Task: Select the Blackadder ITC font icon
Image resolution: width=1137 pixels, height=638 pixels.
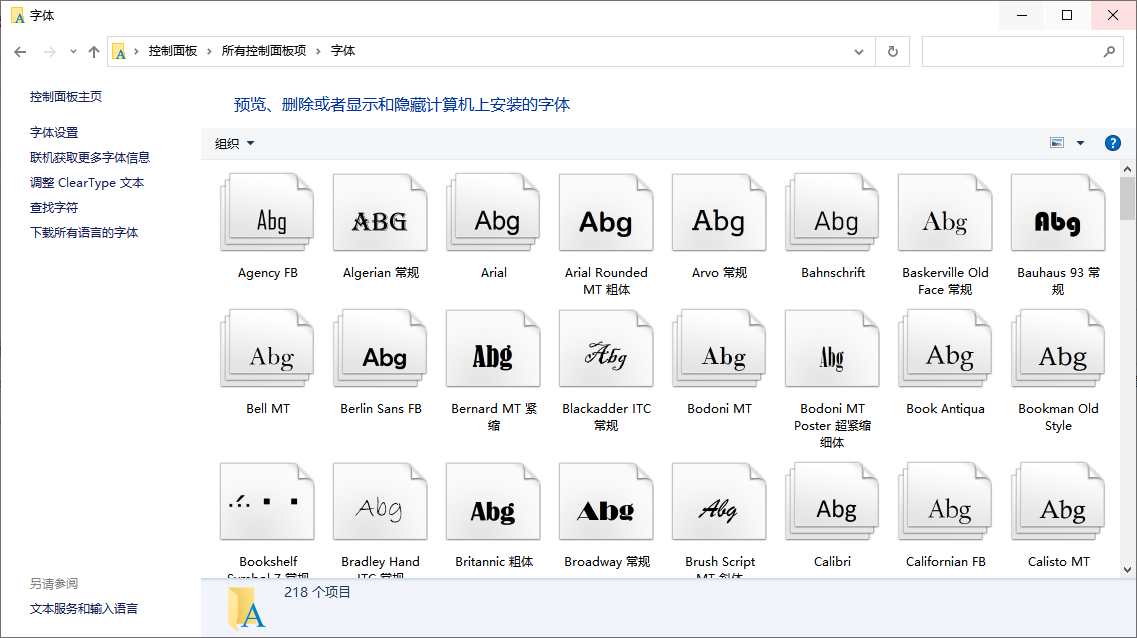Action: [x=606, y=349]
